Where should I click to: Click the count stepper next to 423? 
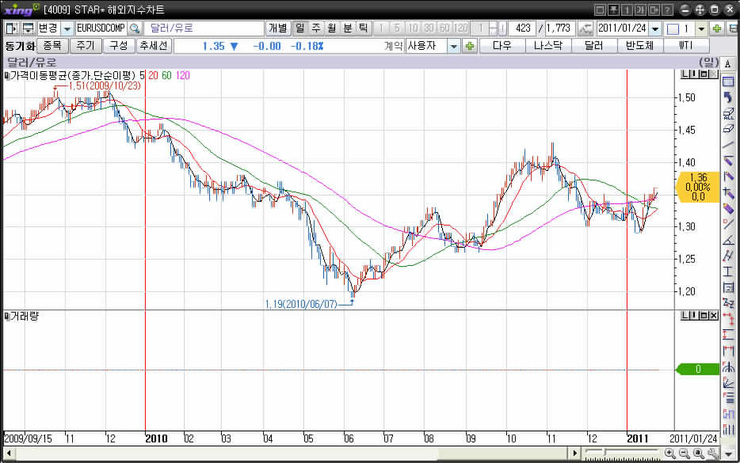click(493, 28)
